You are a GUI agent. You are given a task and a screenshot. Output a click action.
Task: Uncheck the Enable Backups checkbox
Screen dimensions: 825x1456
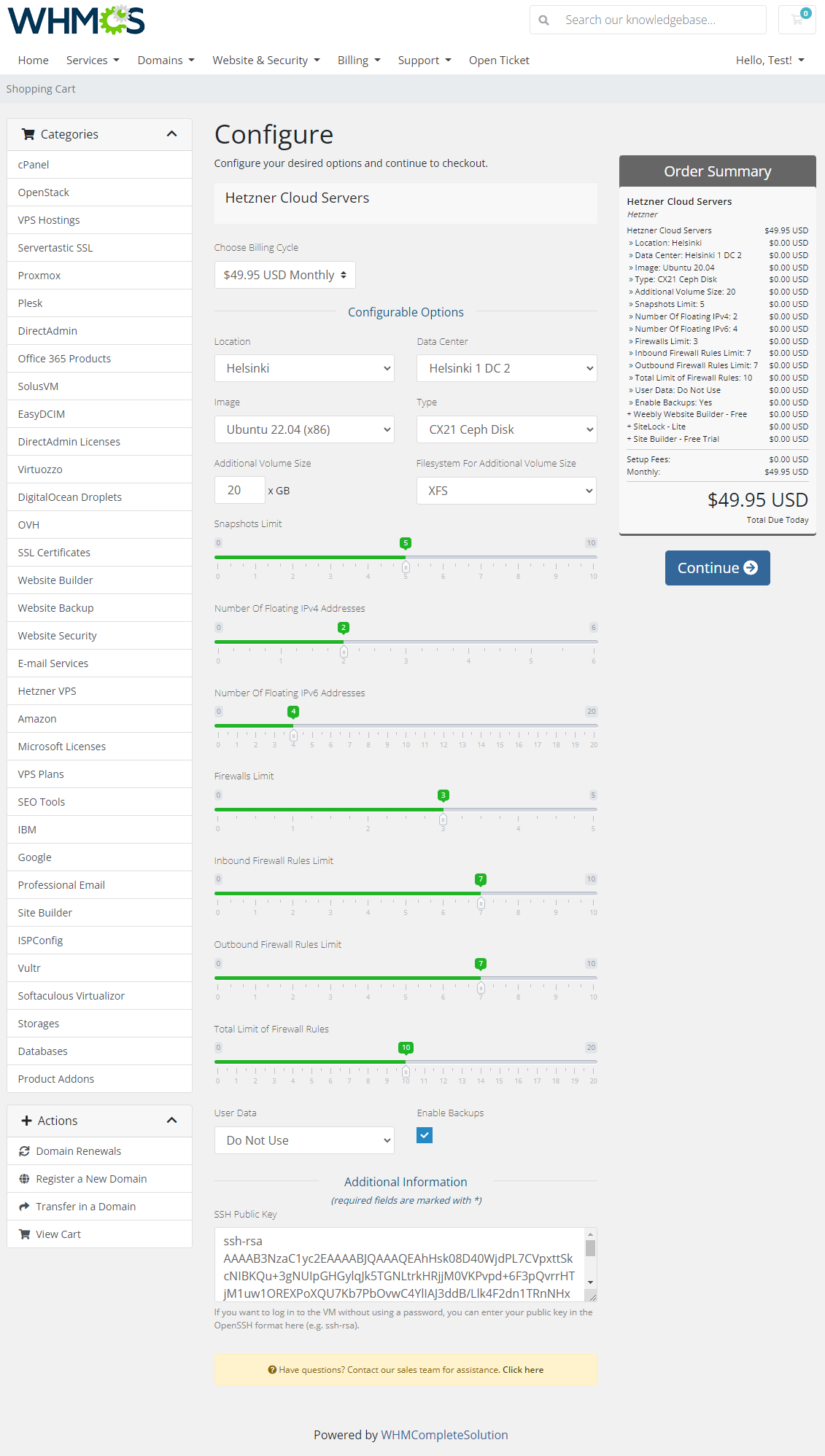tap(425, 1135)
